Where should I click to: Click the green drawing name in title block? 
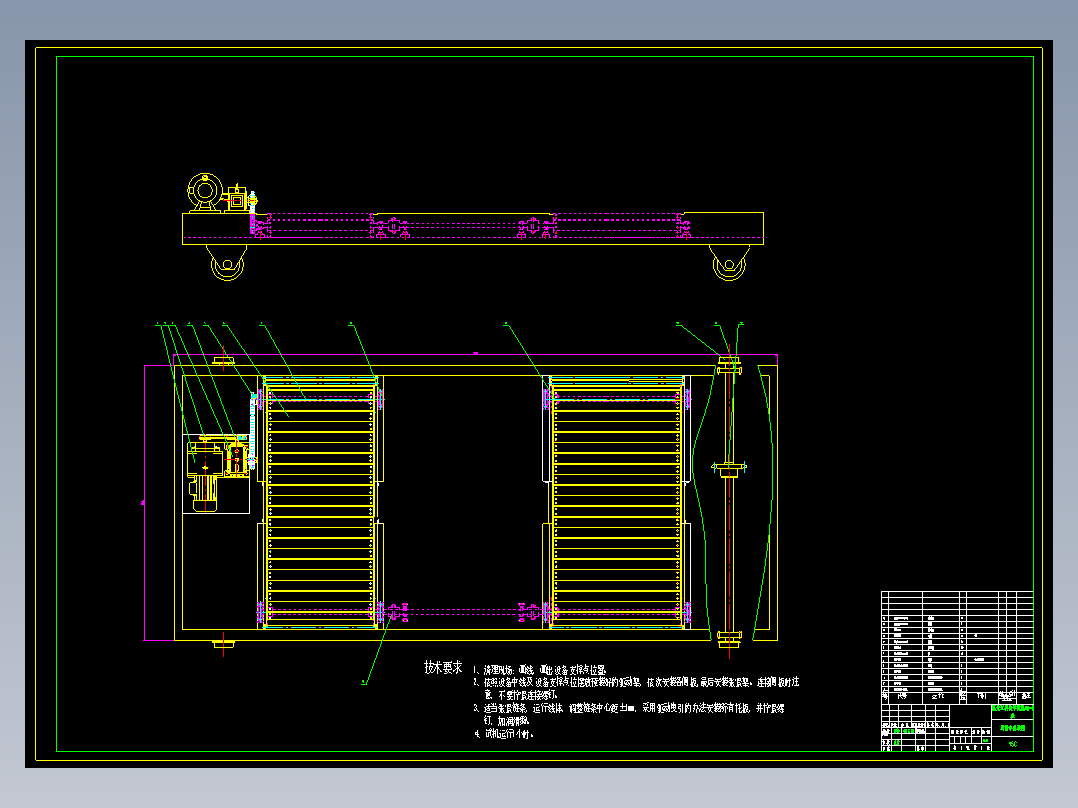pyautogui.click(x=1012, y=728)
